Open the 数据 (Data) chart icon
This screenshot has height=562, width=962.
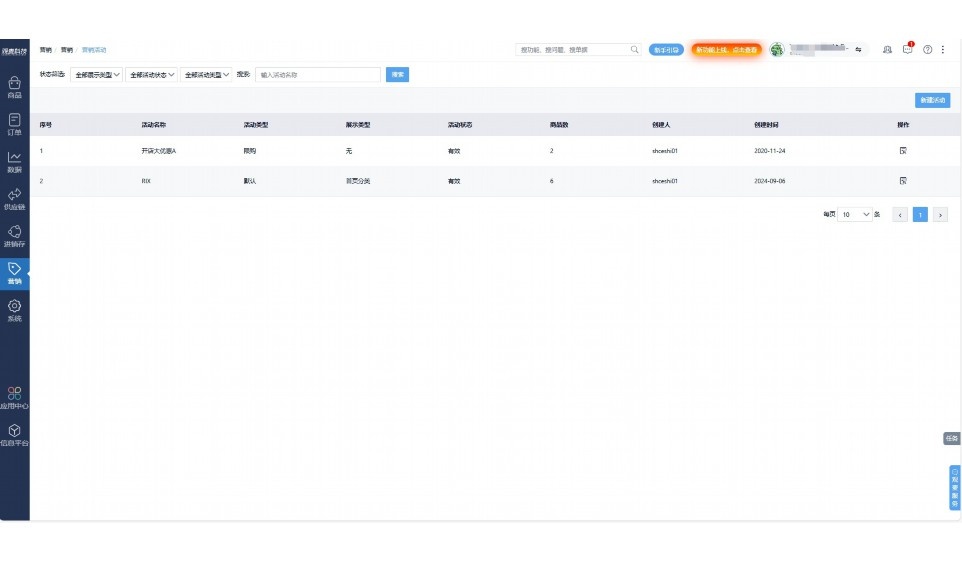pyautogui.click(x=14, y=160)
